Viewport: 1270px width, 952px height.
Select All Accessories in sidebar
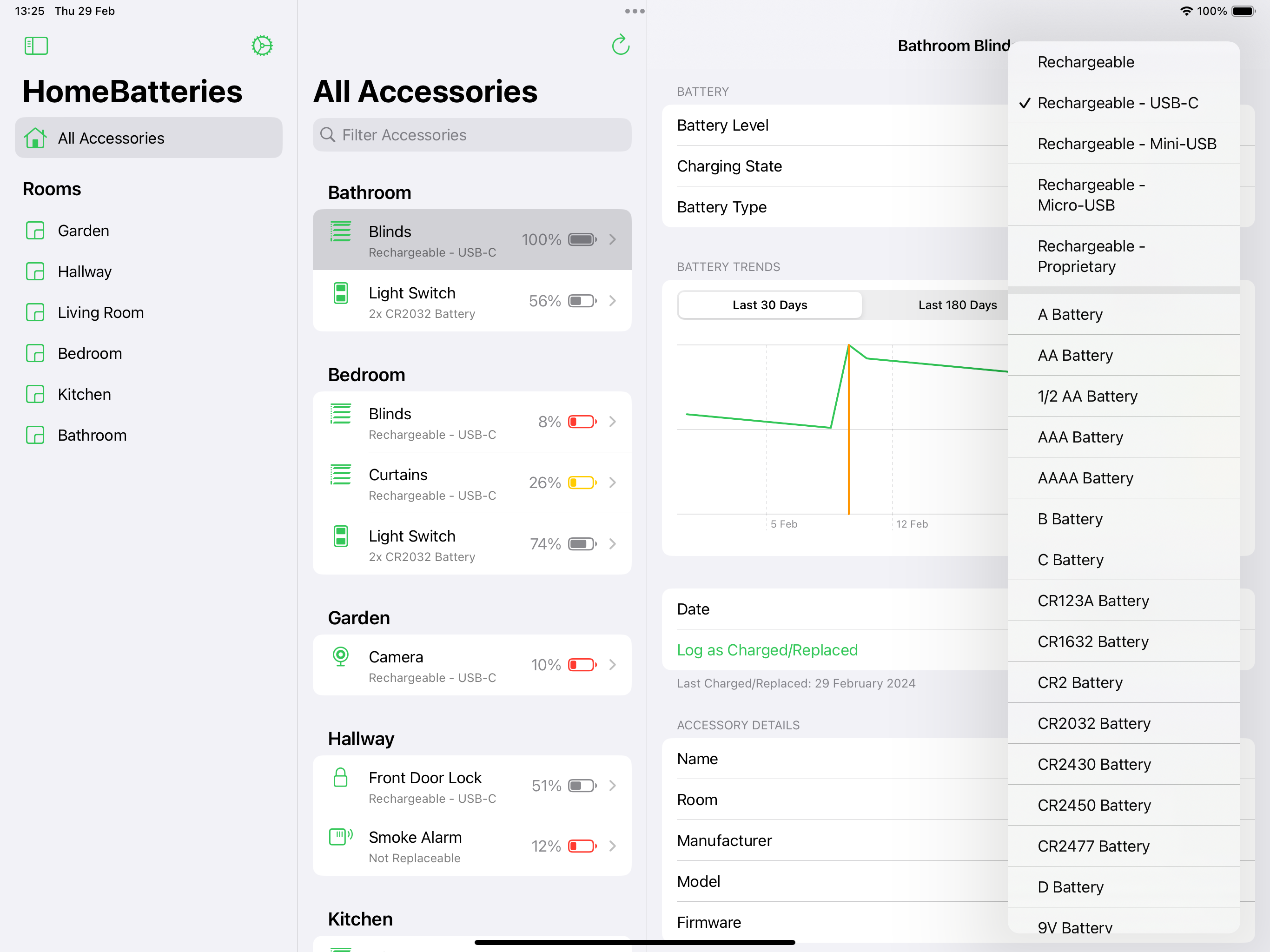[x=149, y=138]
